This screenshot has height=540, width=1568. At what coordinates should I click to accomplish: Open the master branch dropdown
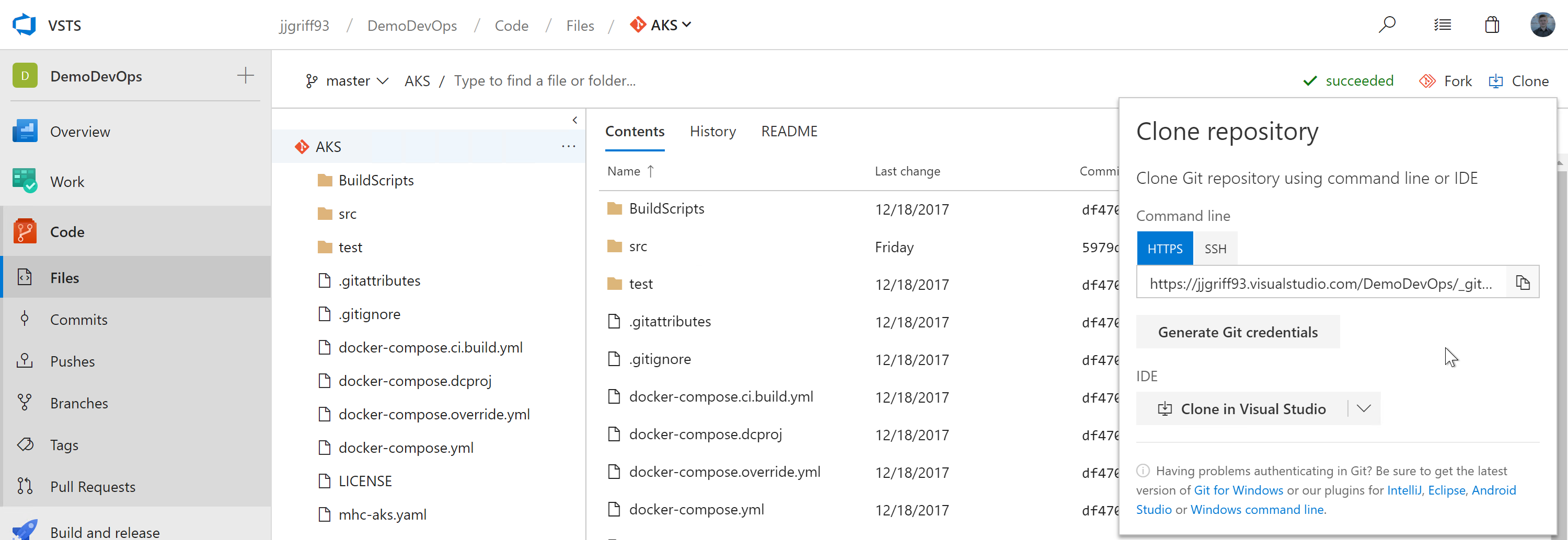click(x=347, y=81)
